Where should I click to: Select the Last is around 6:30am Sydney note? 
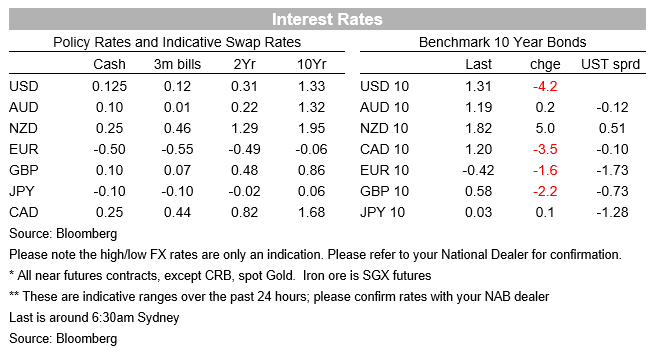[94, 318]
